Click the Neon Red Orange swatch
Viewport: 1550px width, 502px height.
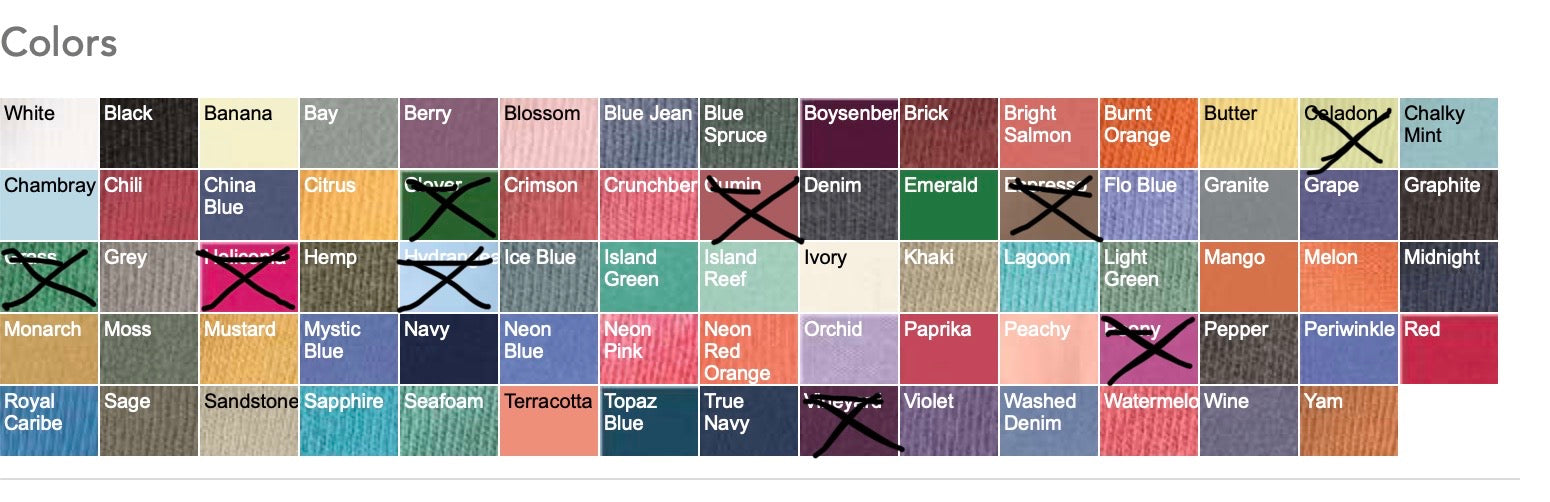coord(749,349)
